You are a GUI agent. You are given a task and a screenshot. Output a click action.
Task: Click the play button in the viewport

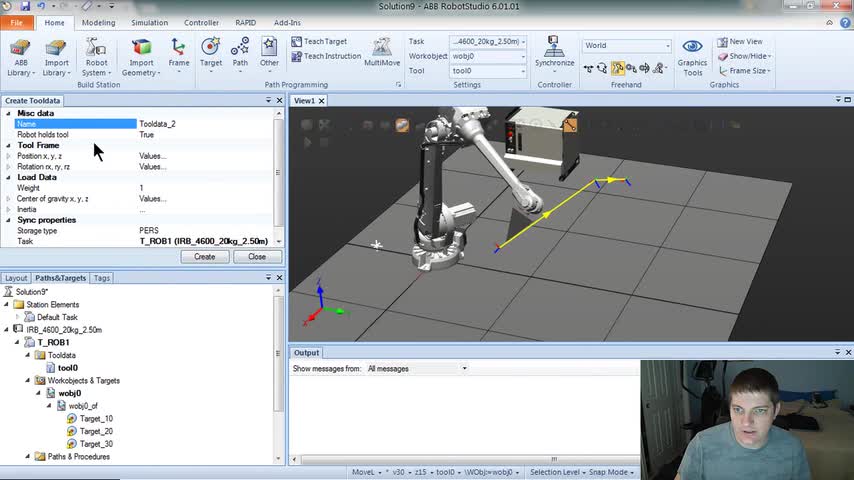click(307, 142)
